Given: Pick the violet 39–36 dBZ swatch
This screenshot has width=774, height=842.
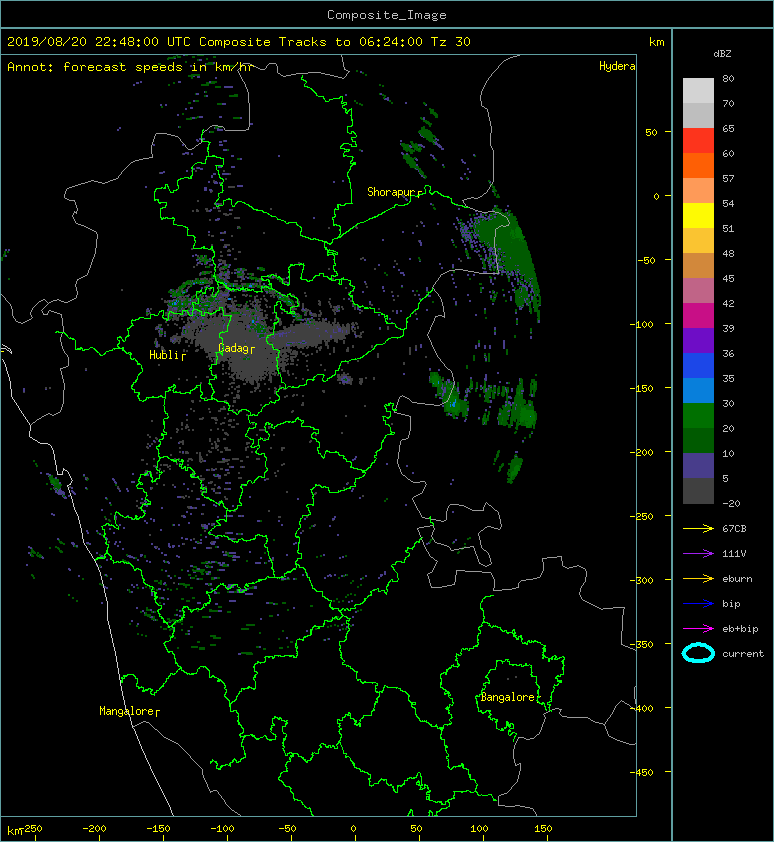Looking at the screenshot, I should 698,340.
